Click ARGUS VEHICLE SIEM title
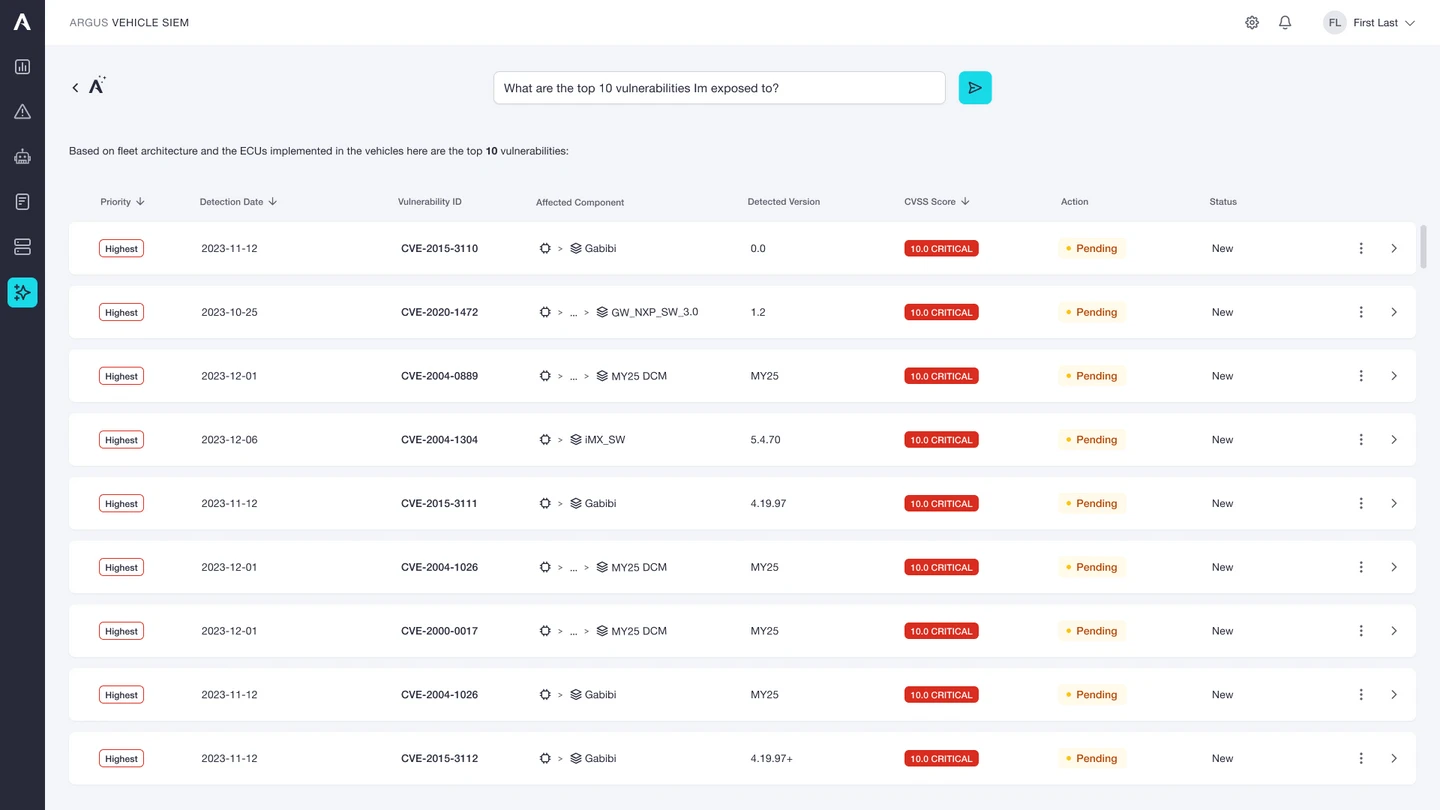 (x=129, y=22)
